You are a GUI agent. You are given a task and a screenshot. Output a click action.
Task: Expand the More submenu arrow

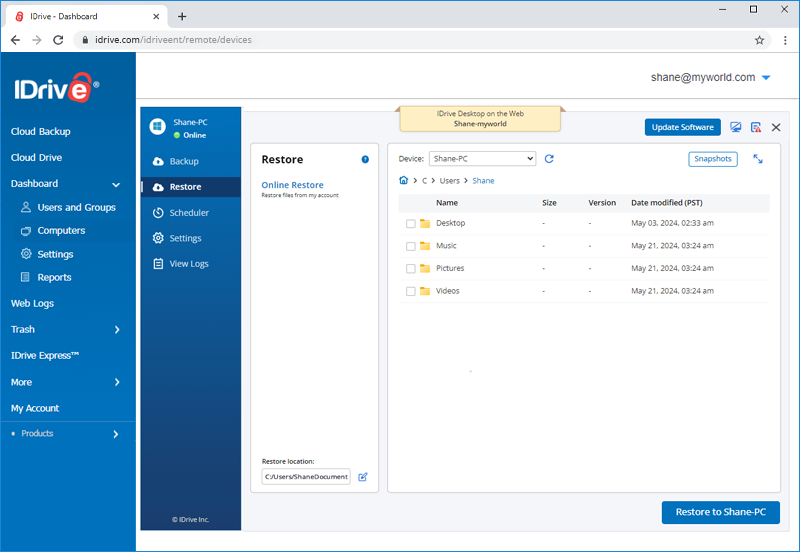coord(117,382)
